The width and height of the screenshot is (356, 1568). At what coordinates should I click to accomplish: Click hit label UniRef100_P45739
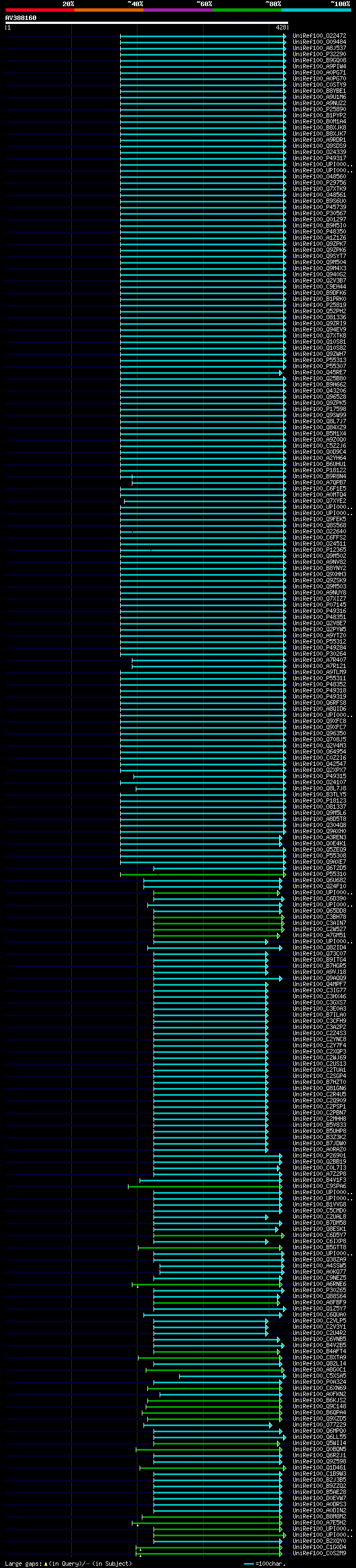[x=319, y=207]
